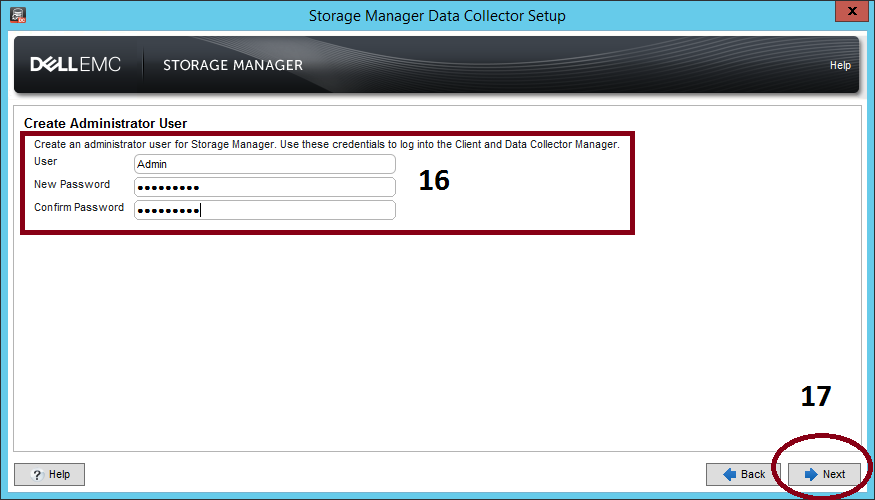Viewport: 875px width, 500px height.
Task: Click the Dell EMC logo
Action: coord(75,65)
